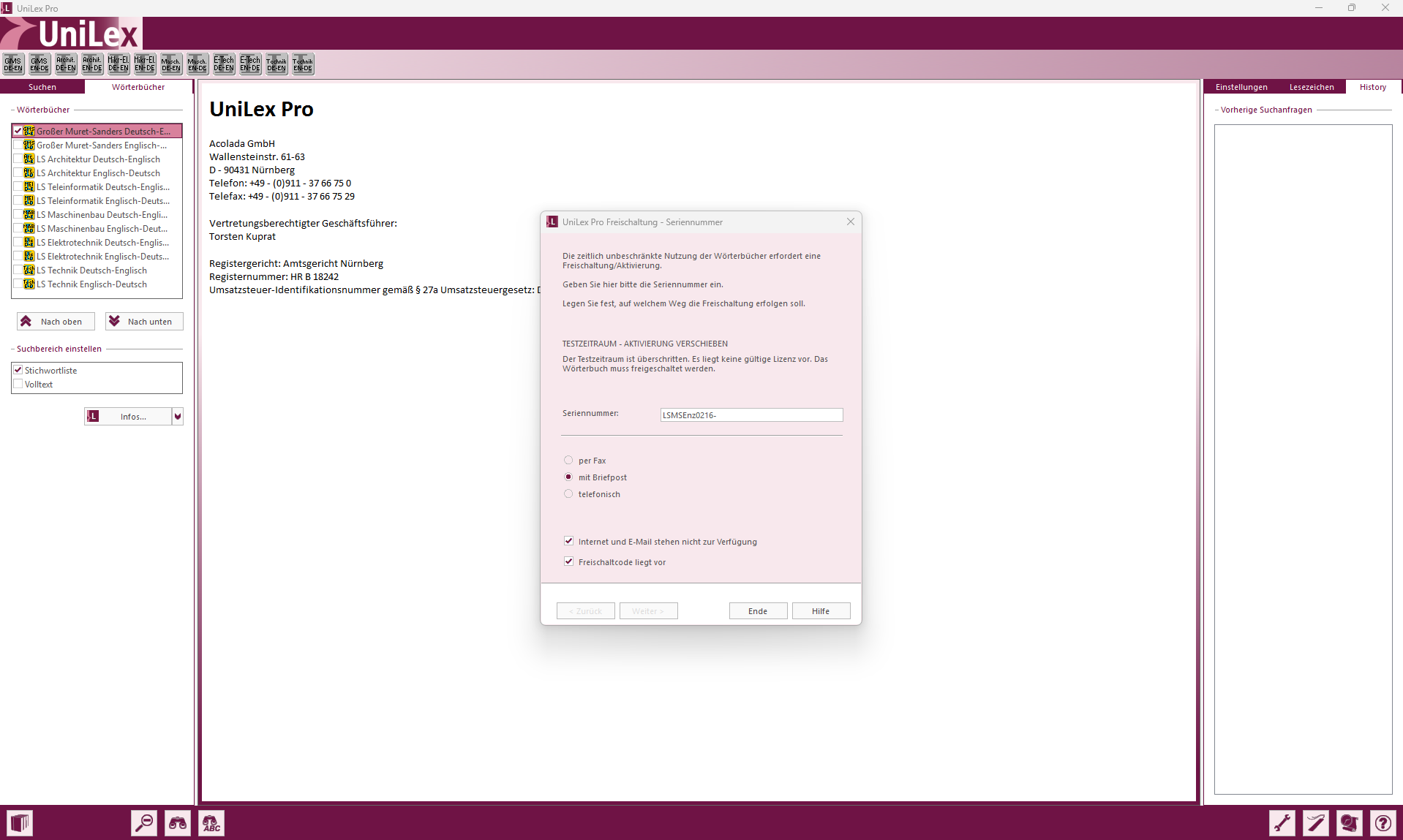Activate the Masch. DE-EN toolbar icon
1403x840 pixels.
(x=171, y=64)
